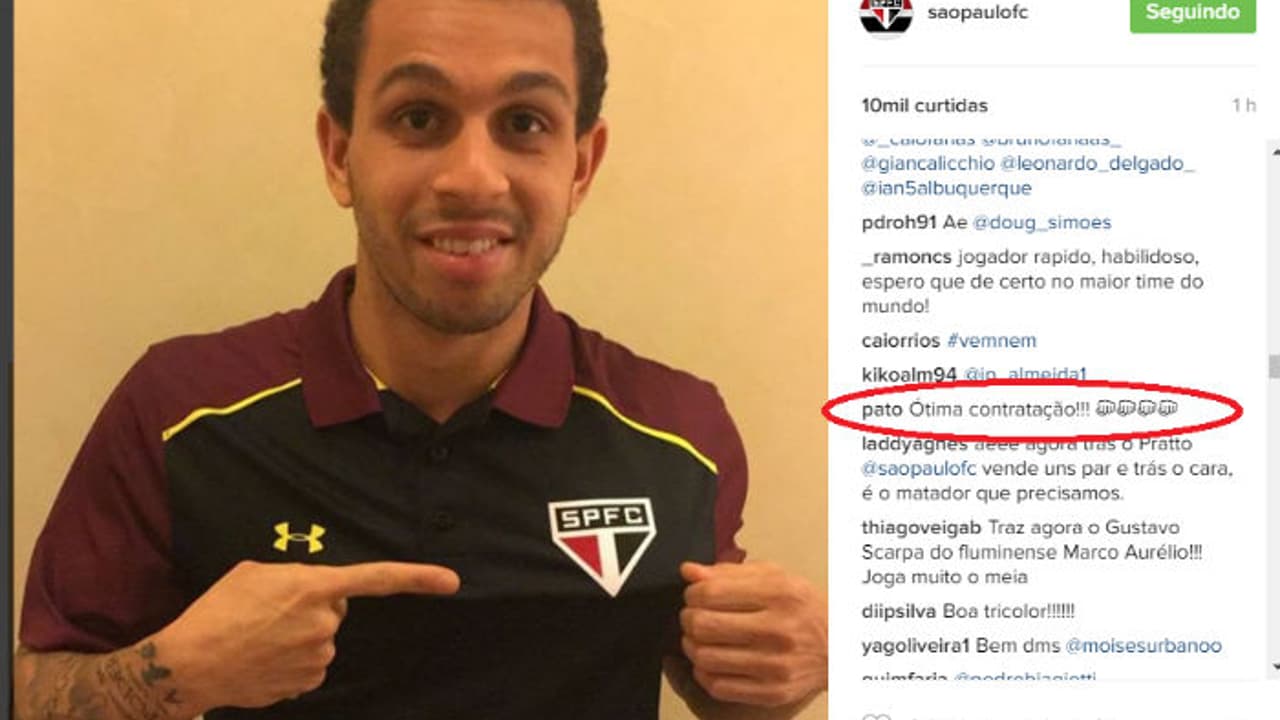Click the player photo in the post
The width and height of the screenshot is (1280, 720).
[420, 360]
